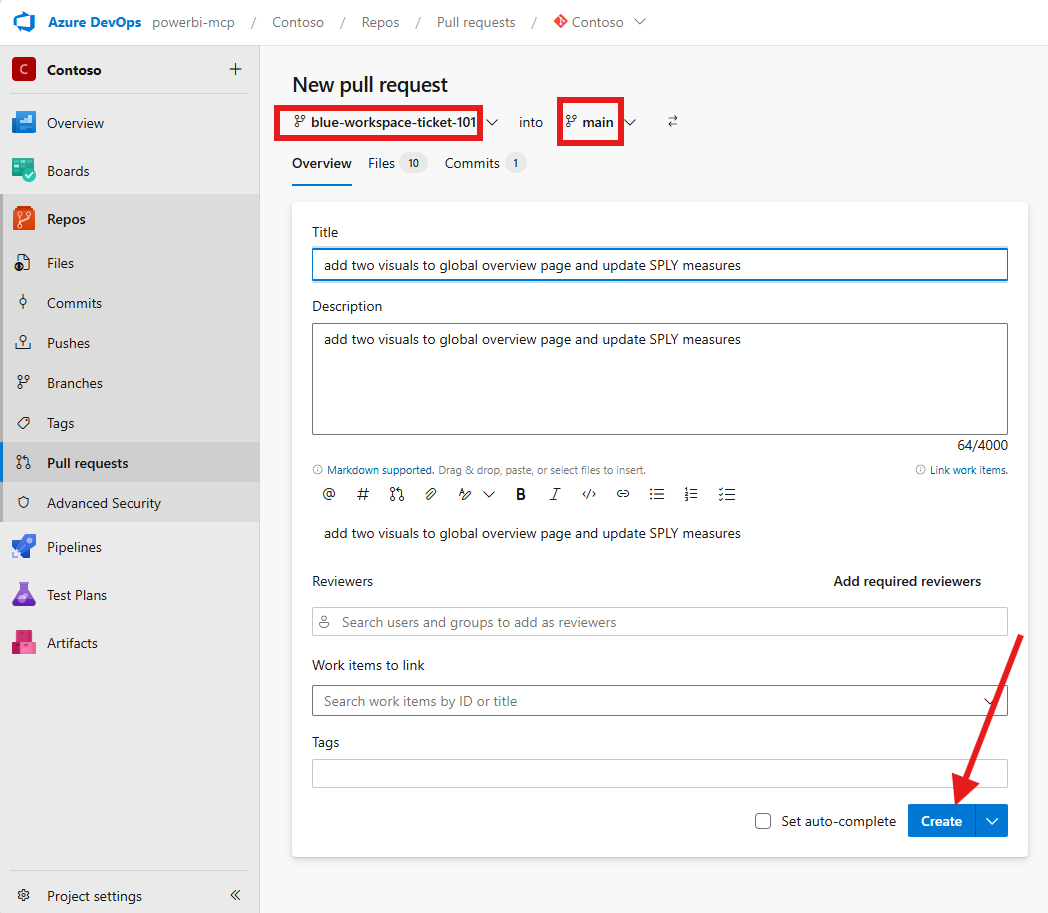1048x913 pixels.
Task: Add a new item with the plus icon
Action: [x=235, y=69]
